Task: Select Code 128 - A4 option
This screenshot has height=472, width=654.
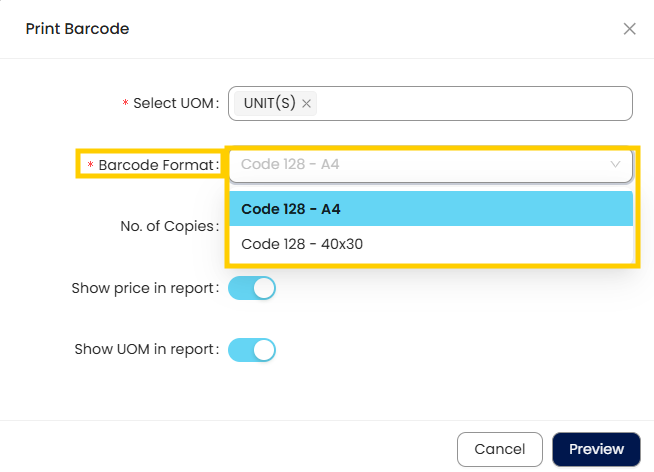Action: pyautogui.click(x=431, y=209)
